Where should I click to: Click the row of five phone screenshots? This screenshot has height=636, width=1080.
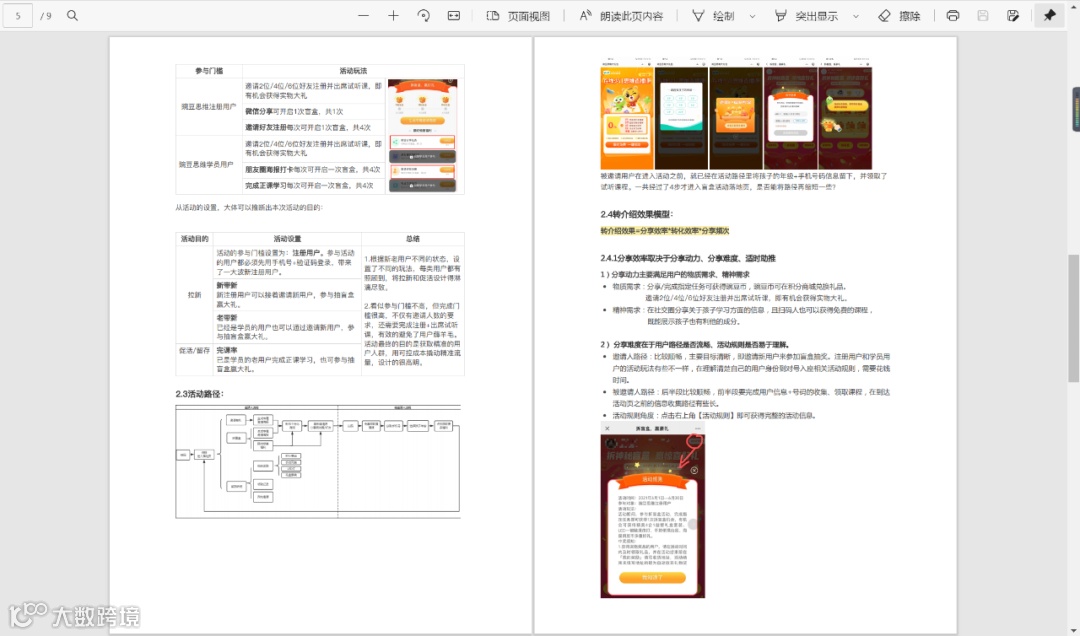(736, 114)
